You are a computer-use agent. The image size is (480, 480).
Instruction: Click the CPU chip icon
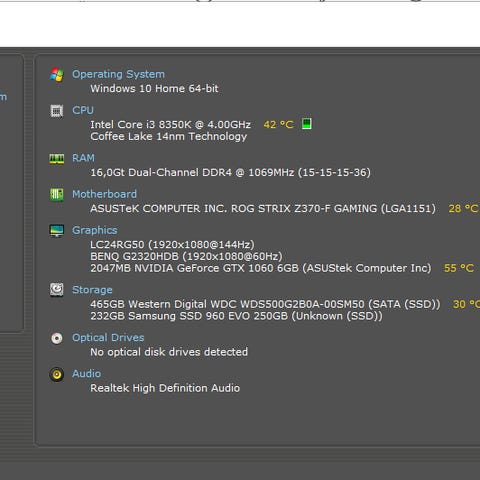57,111
